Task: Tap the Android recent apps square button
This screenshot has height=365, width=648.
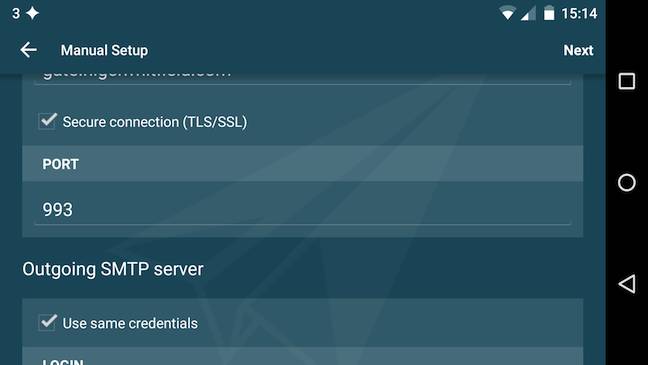Action: 627,81
